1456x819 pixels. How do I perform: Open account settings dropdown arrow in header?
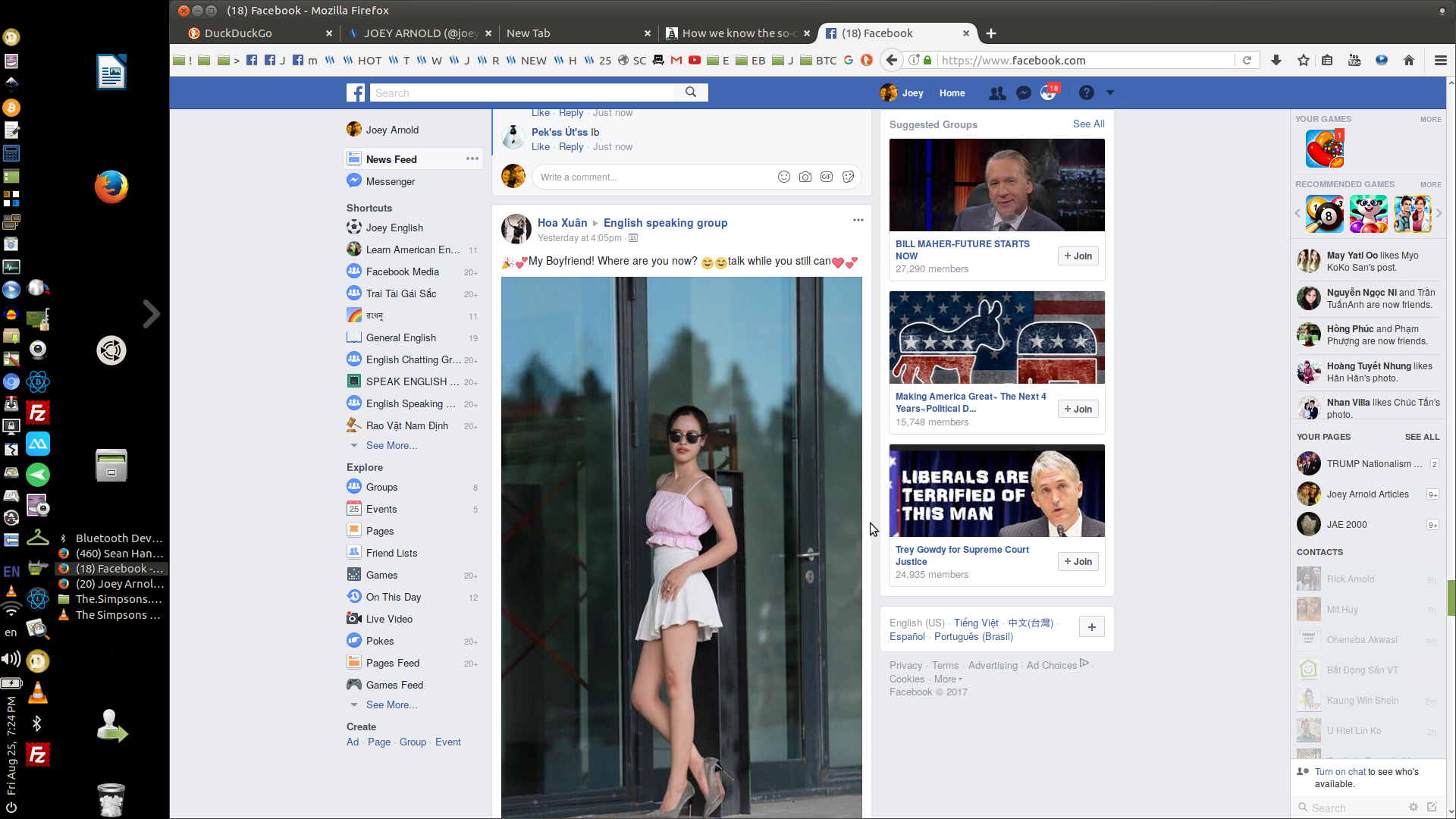tap(1110, 93)
